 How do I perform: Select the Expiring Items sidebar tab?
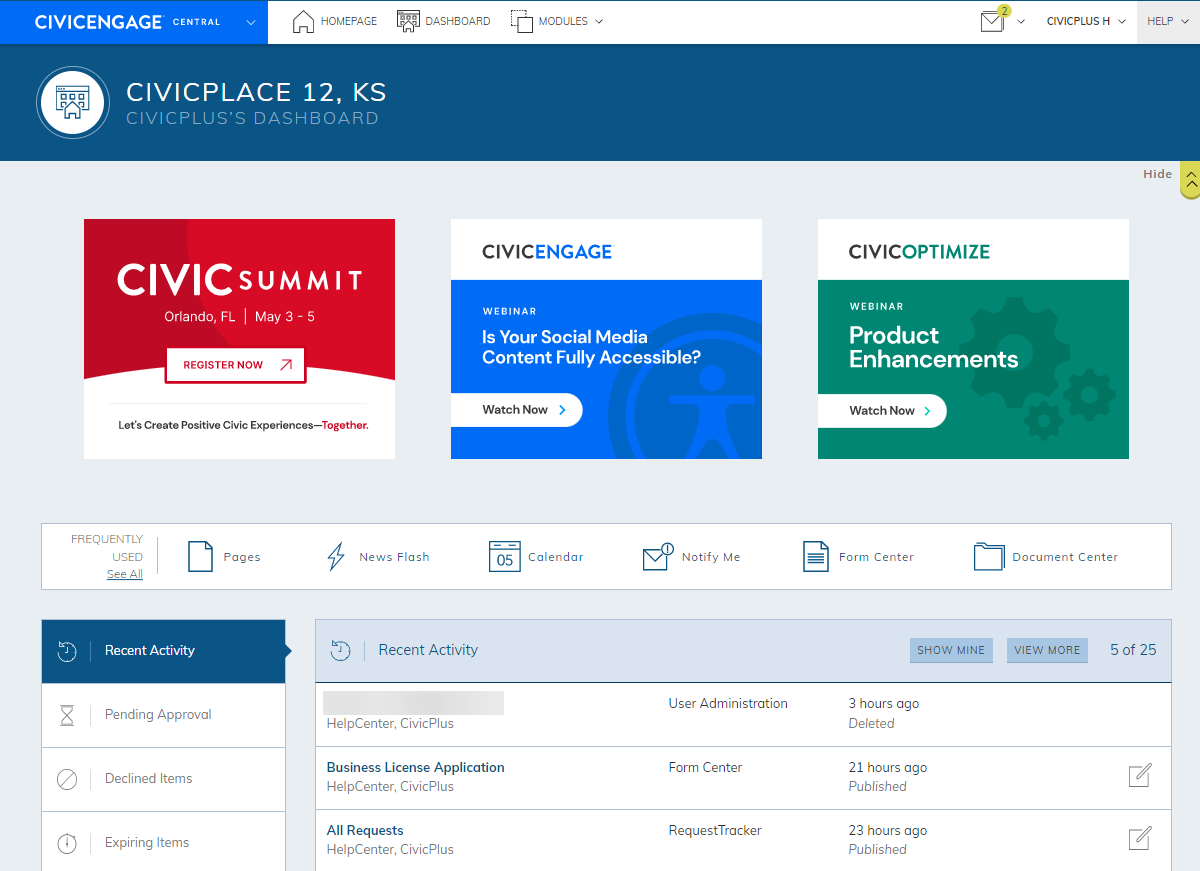tap(163, 842)
